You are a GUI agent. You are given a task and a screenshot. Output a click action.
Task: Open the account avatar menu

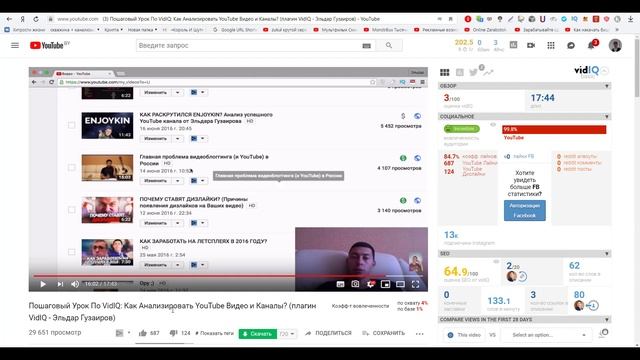(x=615, y=45)
